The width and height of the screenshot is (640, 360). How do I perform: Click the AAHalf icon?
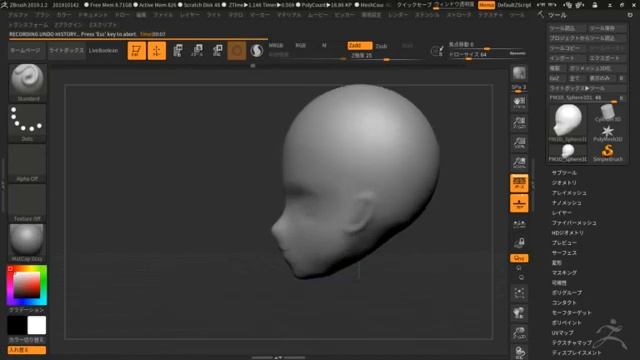519,162
